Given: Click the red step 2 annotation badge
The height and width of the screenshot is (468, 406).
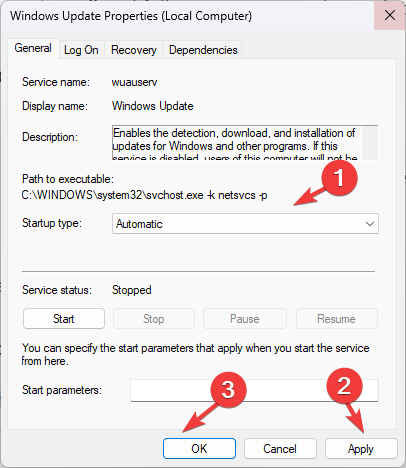Looking at the screenshot, I should point(344,386).
